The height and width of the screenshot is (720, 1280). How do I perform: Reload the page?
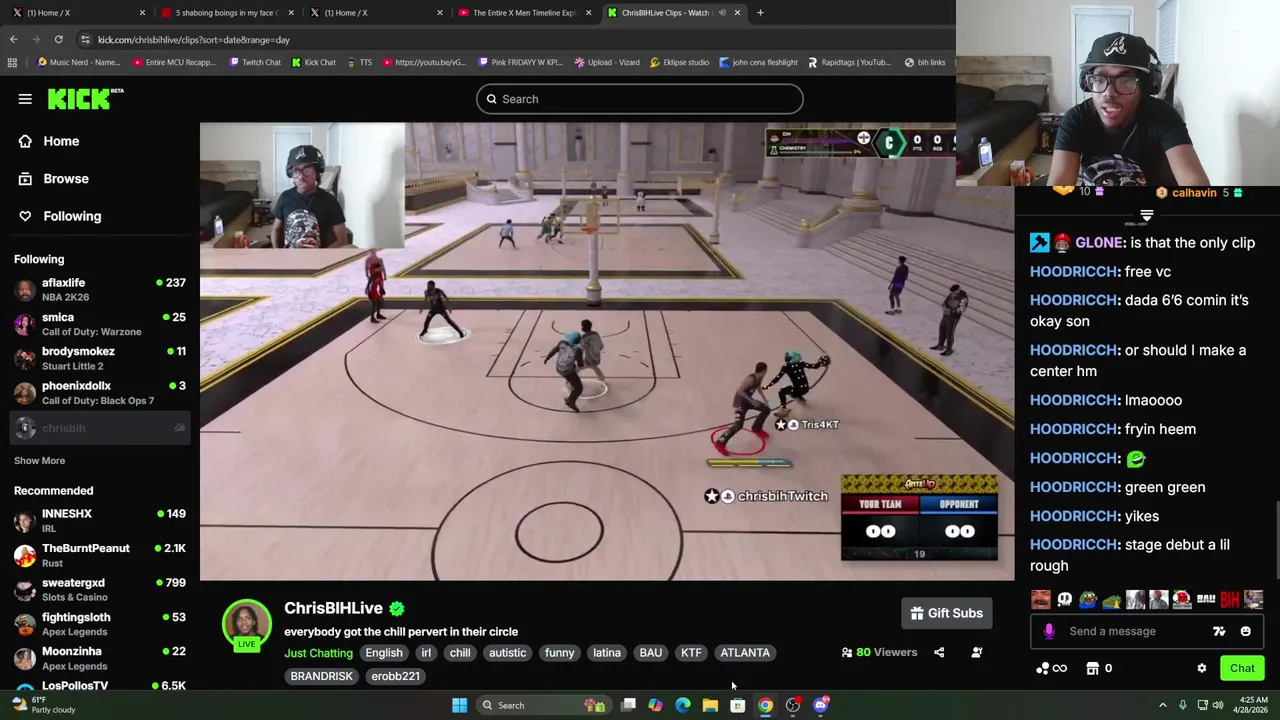(59, 39)
